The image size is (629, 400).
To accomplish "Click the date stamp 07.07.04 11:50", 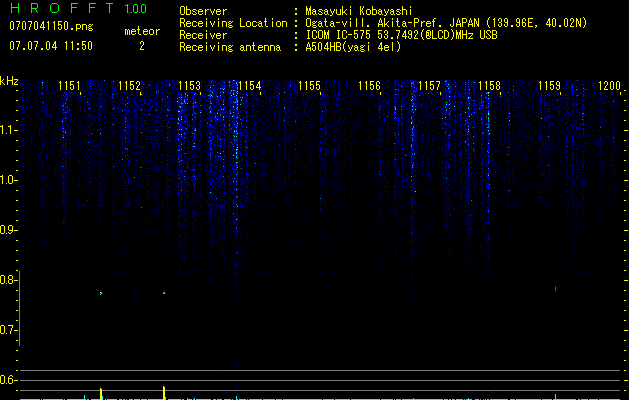I will [x=51, y=46].
